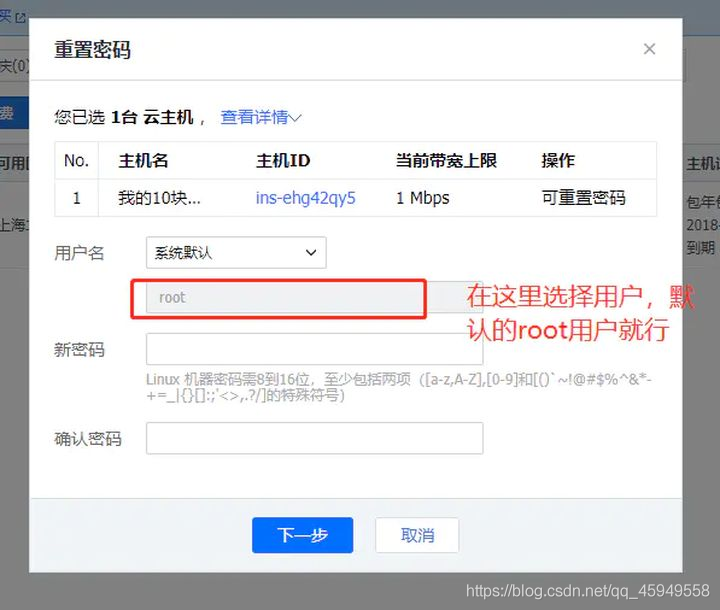Image resolution: width=720 pixels, height=610 pixels.
Task: Click the dropdown chevron arrow beside 系统默认
Action: point(311,253)
